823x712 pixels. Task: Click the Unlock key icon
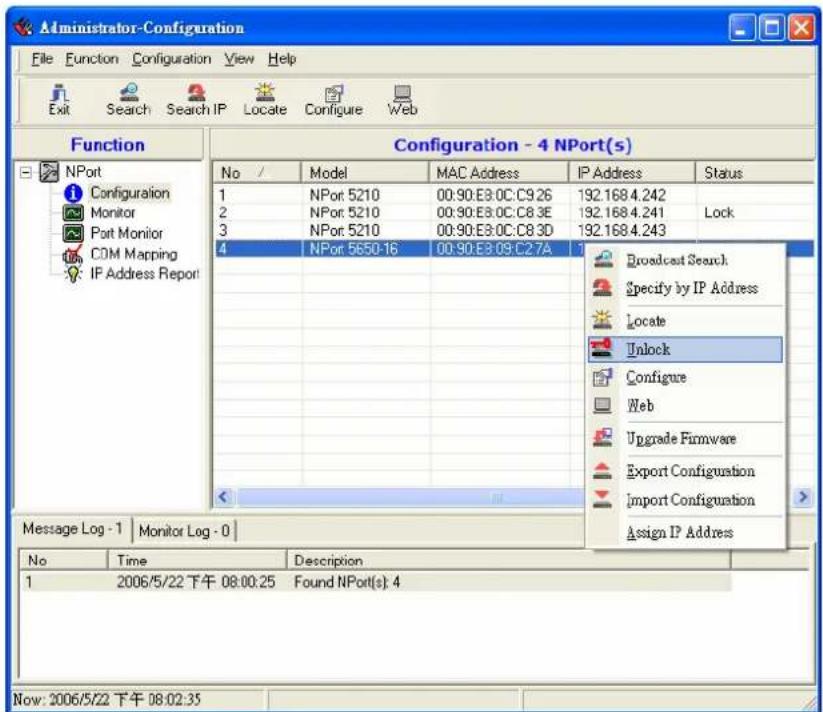click(x=602, y=348)
